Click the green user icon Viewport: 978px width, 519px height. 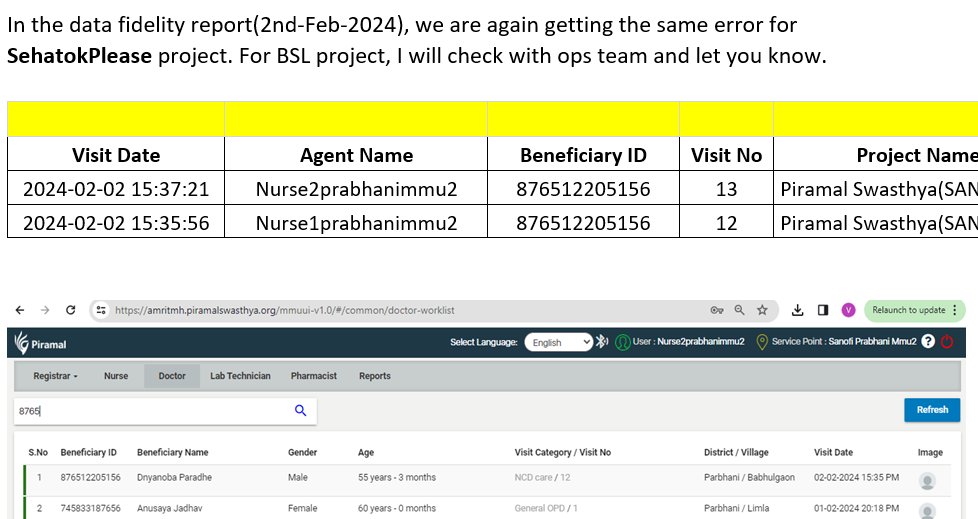[622, 342]
